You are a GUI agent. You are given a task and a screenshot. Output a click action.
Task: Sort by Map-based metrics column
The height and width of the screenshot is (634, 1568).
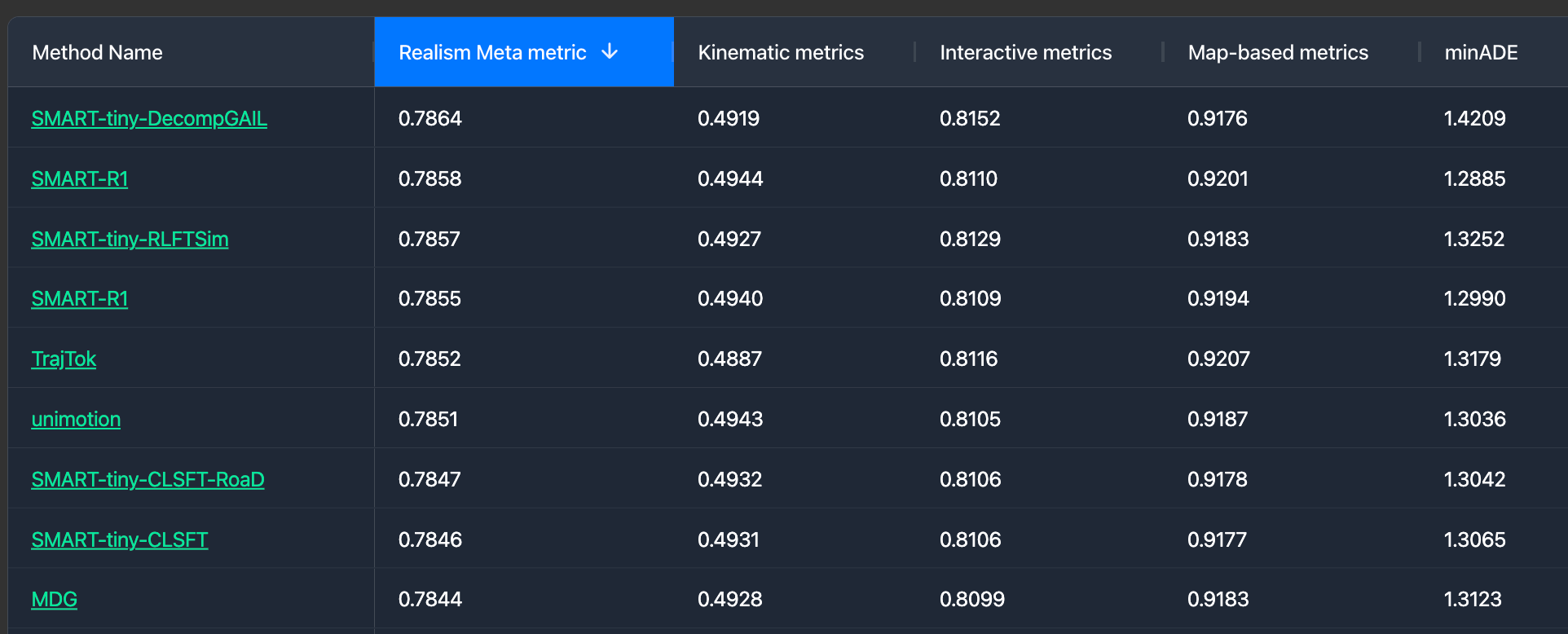pos(1278,53)
